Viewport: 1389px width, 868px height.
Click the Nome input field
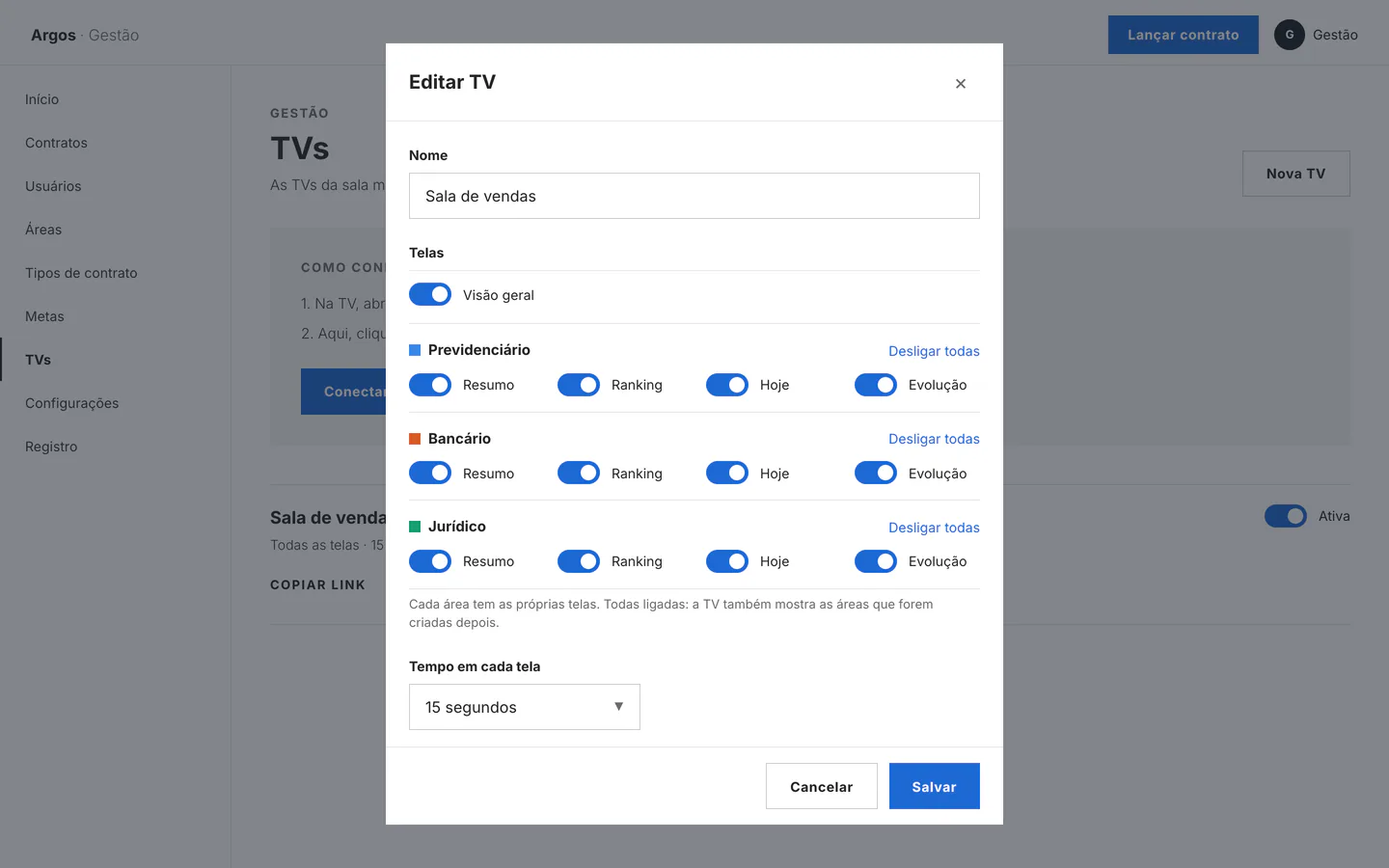click(x=694, y=196)
